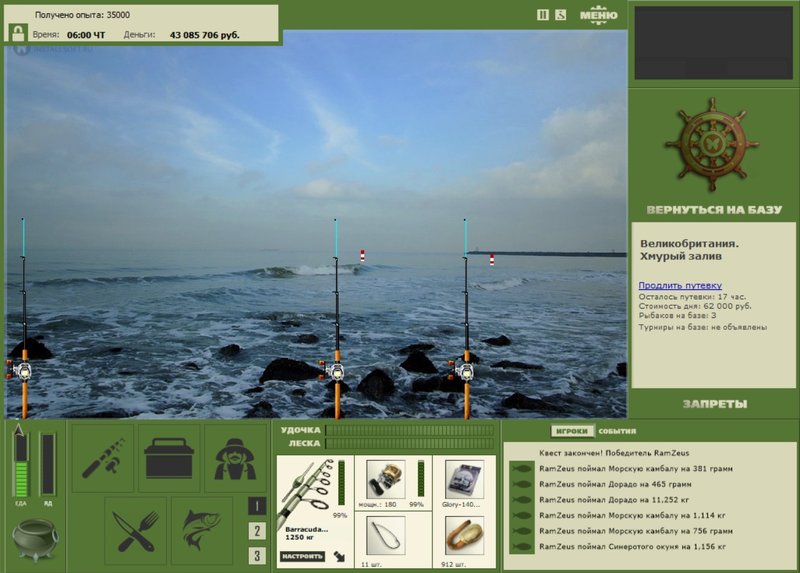Click fish icon beside Морскую камбалу 756 грамм
The width and height of the screenshot is (800, 573).
521,531
